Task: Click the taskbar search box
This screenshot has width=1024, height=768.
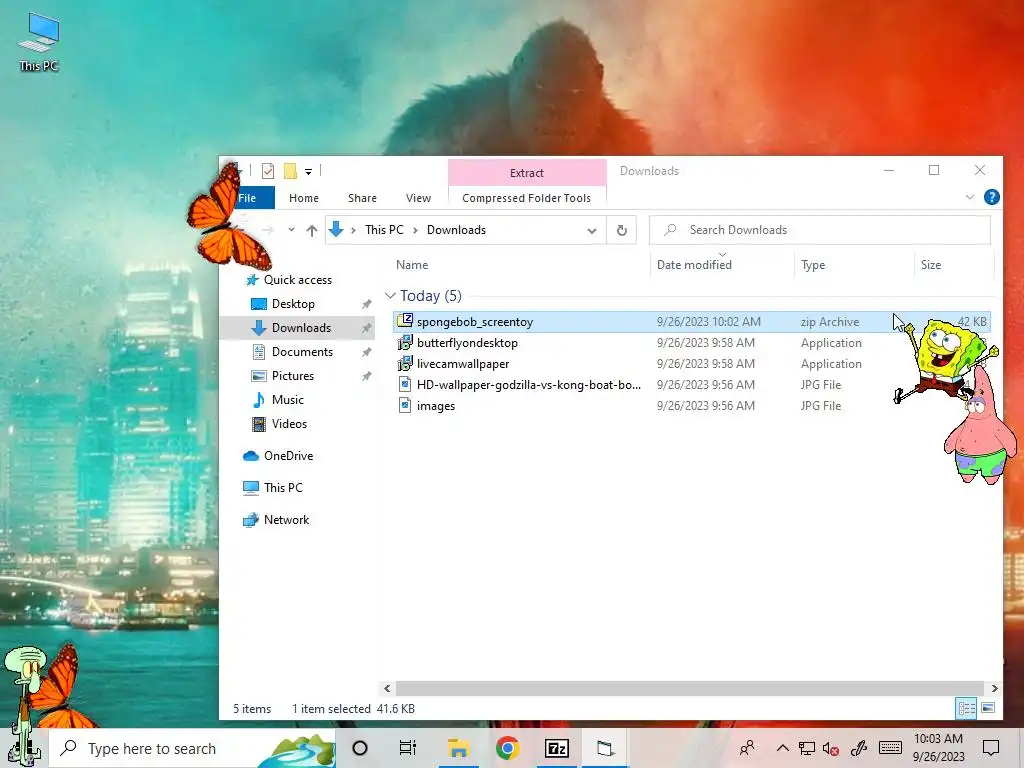Action: [x=193, y=748]
